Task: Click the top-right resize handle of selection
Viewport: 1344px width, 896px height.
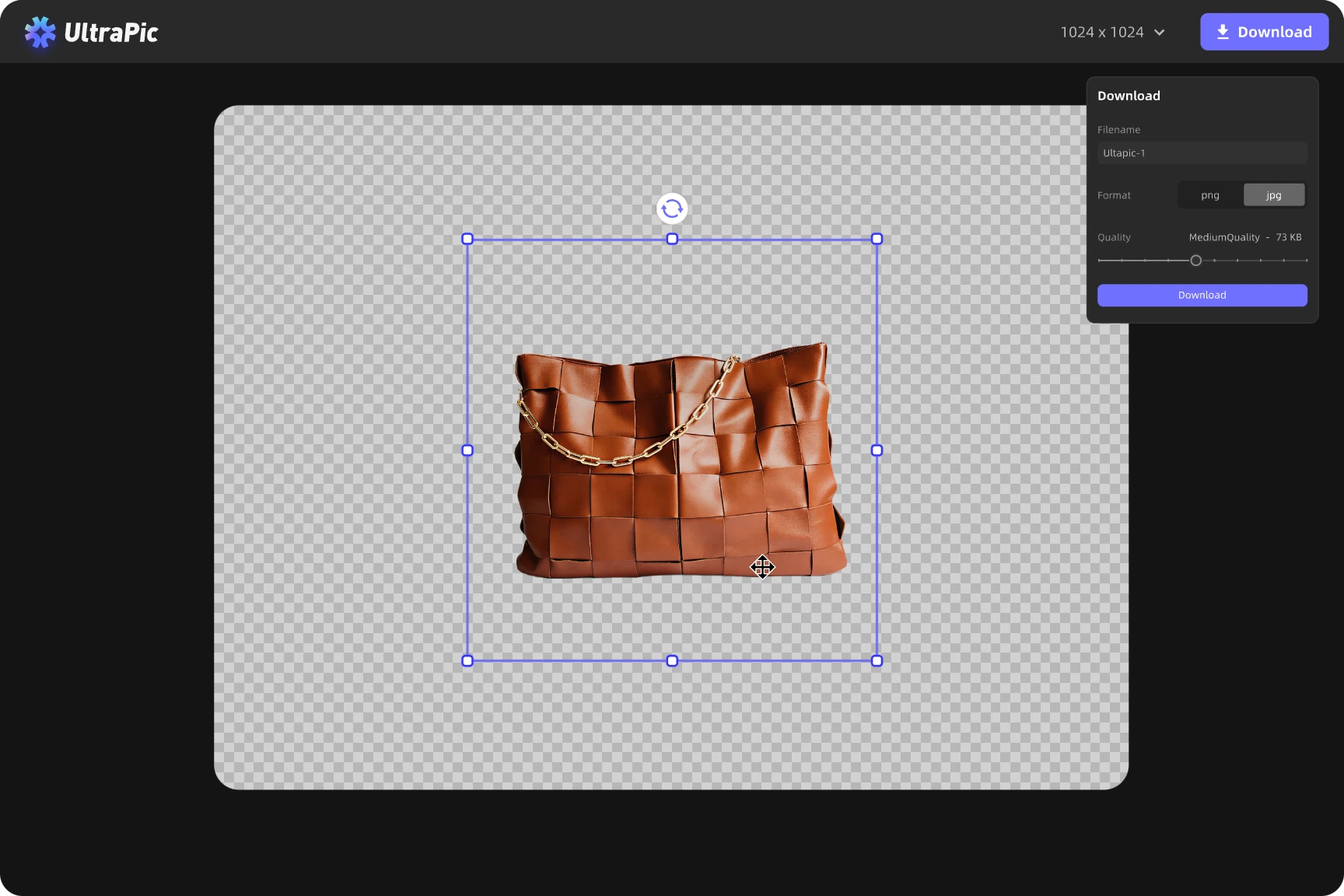Action: click(x=877, y=239)
